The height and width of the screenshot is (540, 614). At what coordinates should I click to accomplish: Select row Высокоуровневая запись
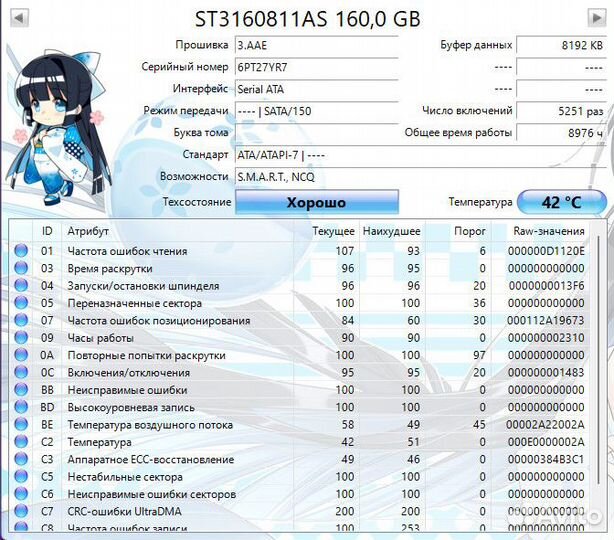point(300,407)
